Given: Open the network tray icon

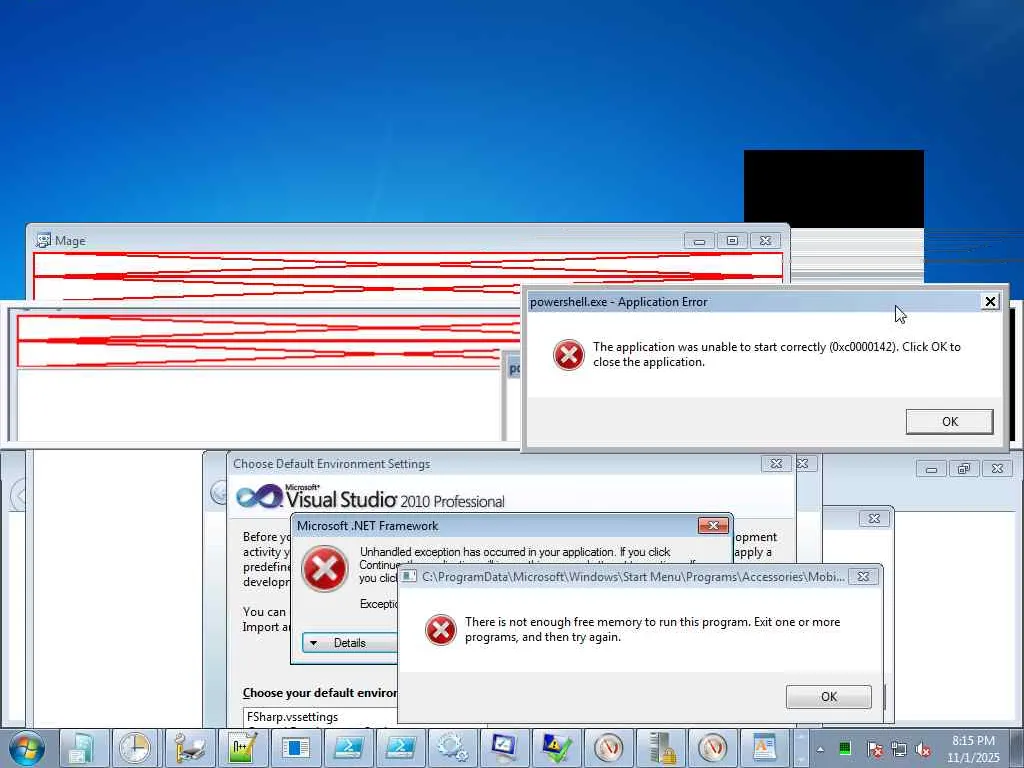Looking at the screenshot, I should 899,749.
